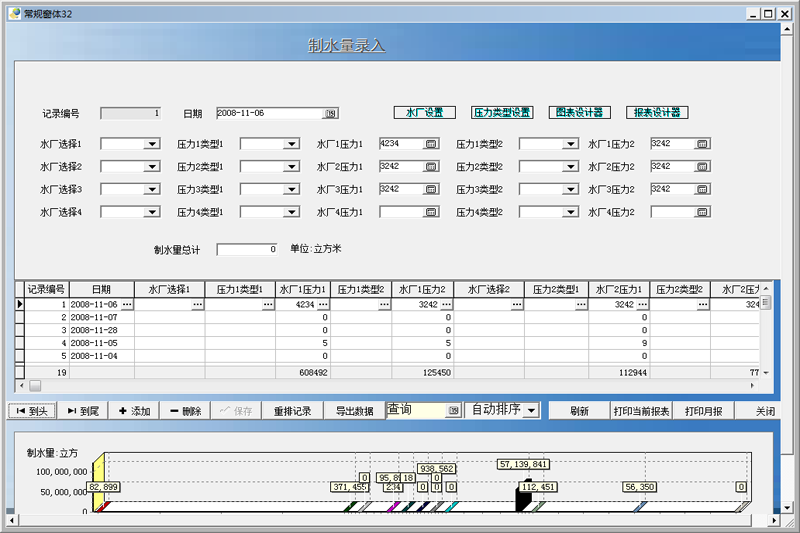Screen dimensions: 800x533
Task: Click the window vertical scrollbar down arrow
Action: pos(787,508)
